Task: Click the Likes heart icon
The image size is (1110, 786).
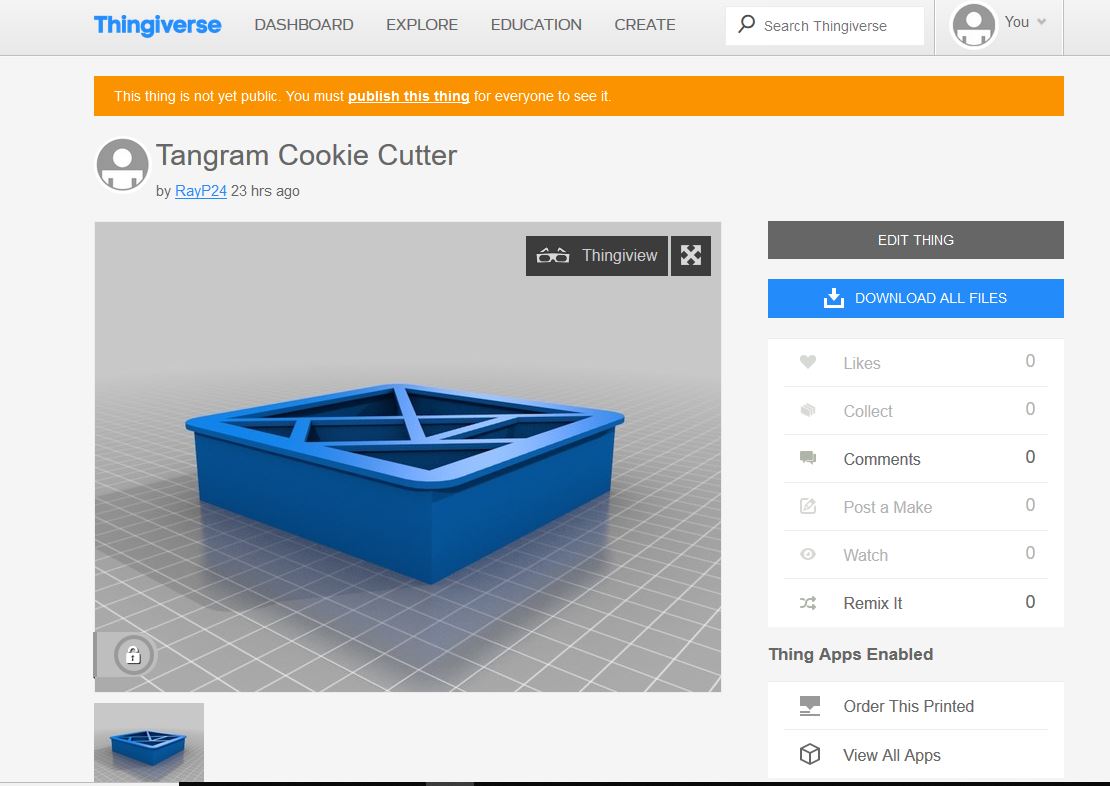Action: point(808,362)
